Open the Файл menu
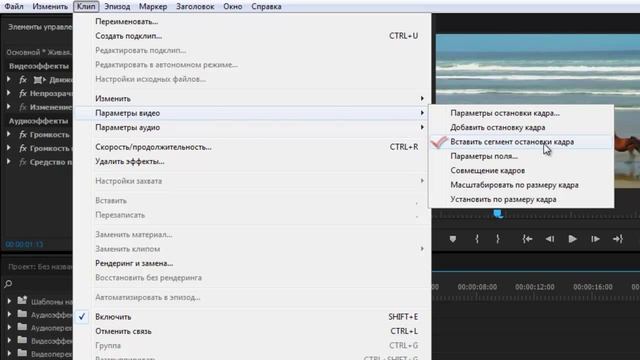Screen dimensions: 640x360 pos(14,7)
